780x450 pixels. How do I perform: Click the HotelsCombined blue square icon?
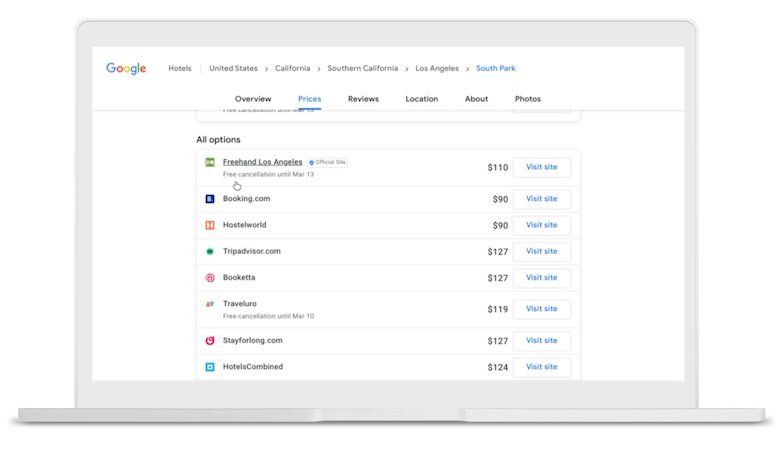[x=210, y=367]
